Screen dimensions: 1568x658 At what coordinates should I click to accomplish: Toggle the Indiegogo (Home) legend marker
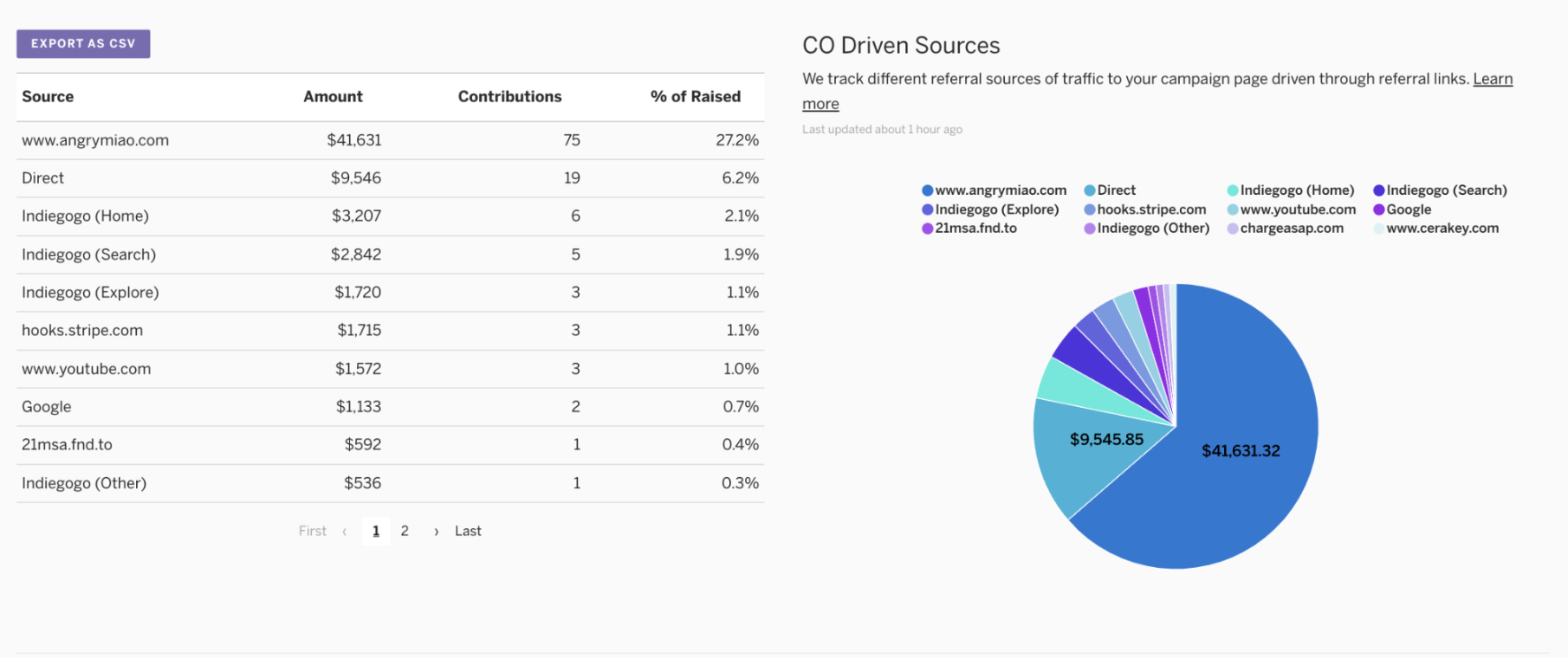(x=1233, y=190)
